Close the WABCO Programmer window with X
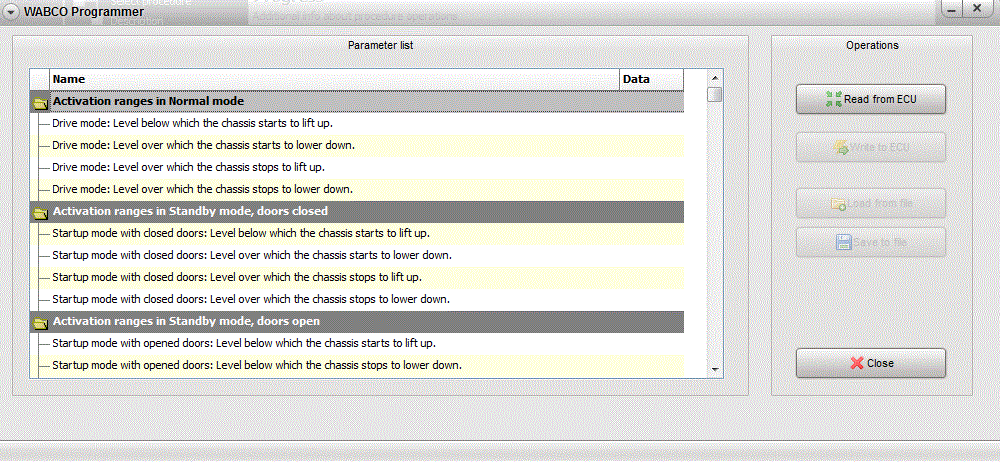1000x462 pixels. 976,10
